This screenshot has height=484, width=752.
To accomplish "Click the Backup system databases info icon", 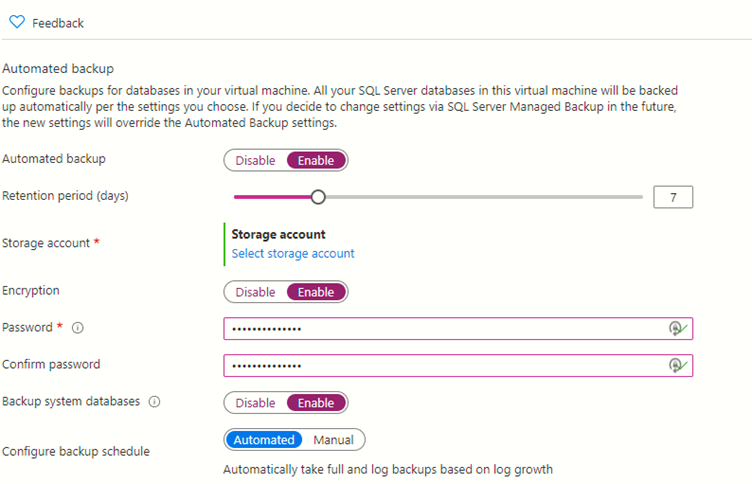I will [154, 401].
